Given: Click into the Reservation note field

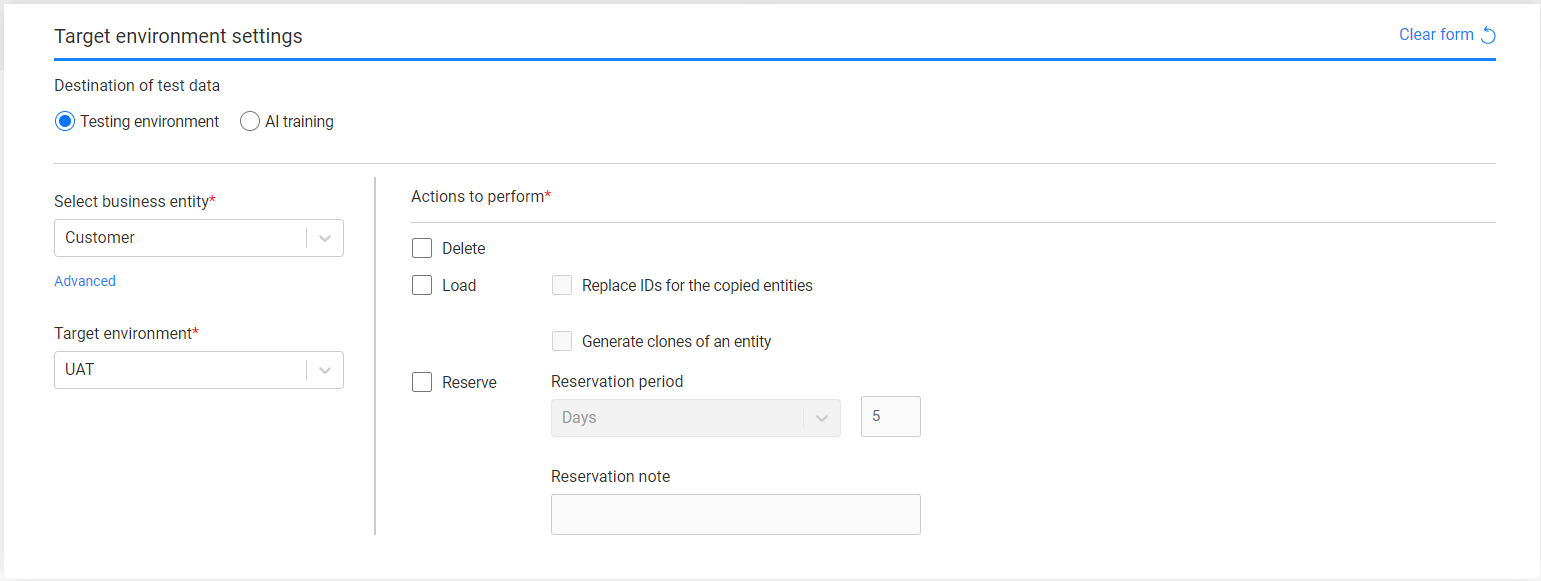Looking at the screenshot, I should pos(735,514).
